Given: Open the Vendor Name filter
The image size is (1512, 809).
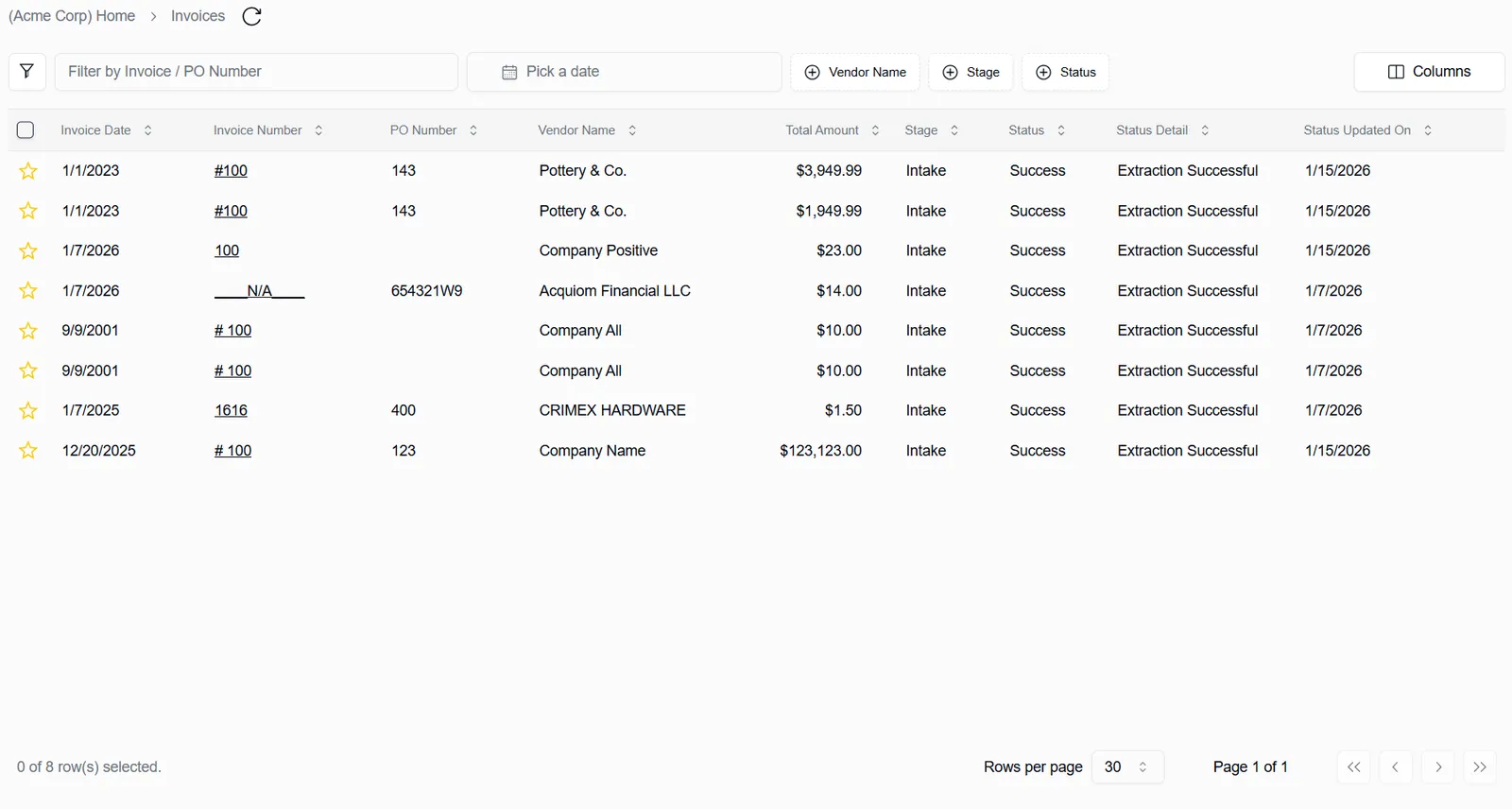Looking at the screenshot, I should pyautogui.click(x=855, y=72).
